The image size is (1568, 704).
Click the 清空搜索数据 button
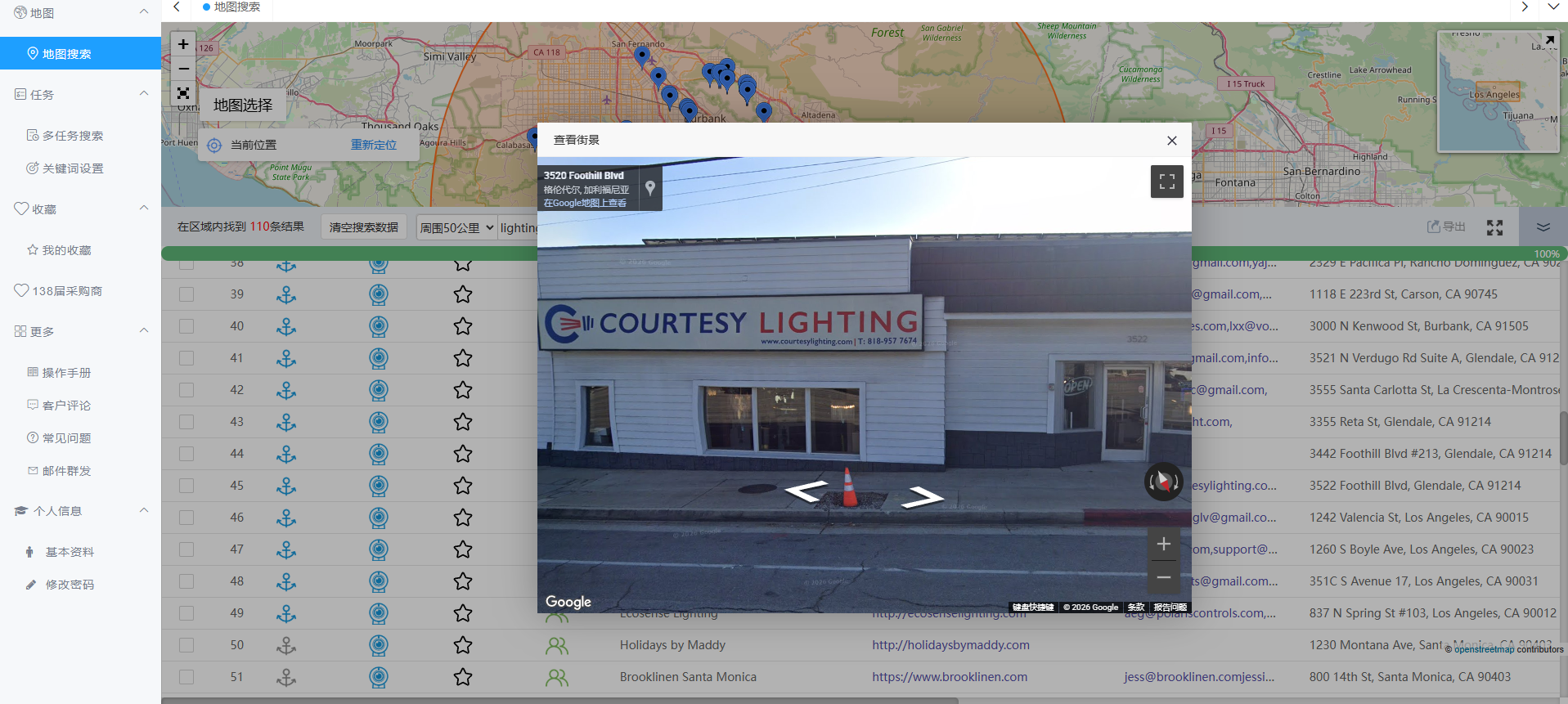(363, 227)
